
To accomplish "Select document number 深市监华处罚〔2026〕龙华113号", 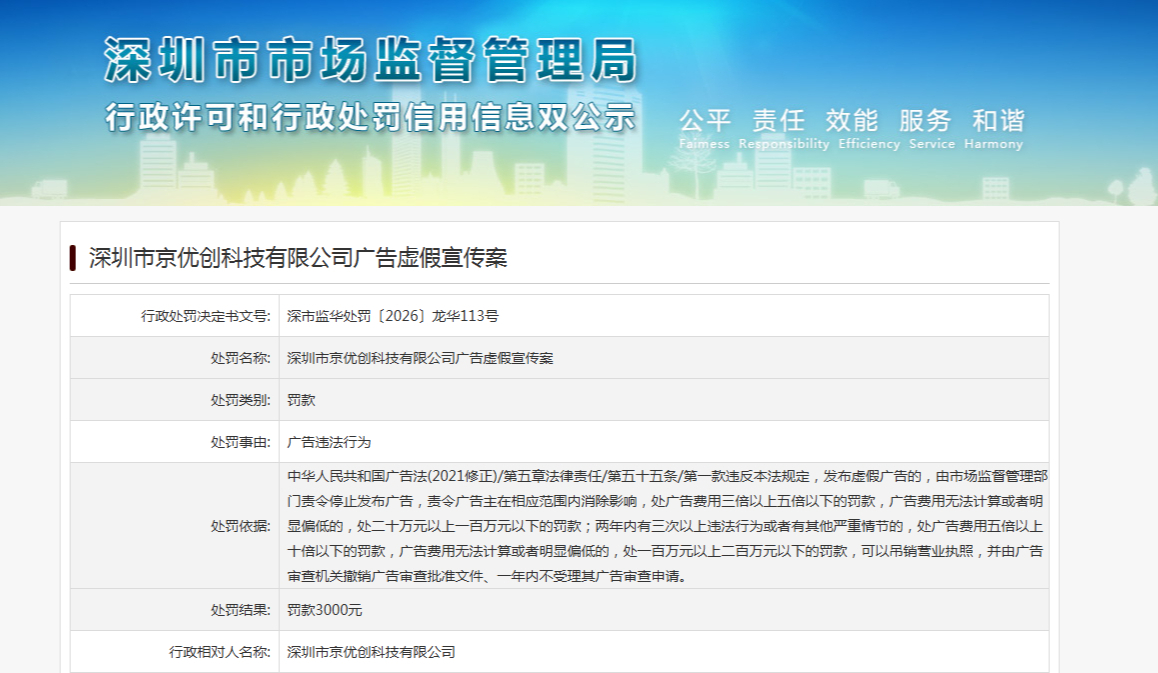I will click(x=393, y=316).
